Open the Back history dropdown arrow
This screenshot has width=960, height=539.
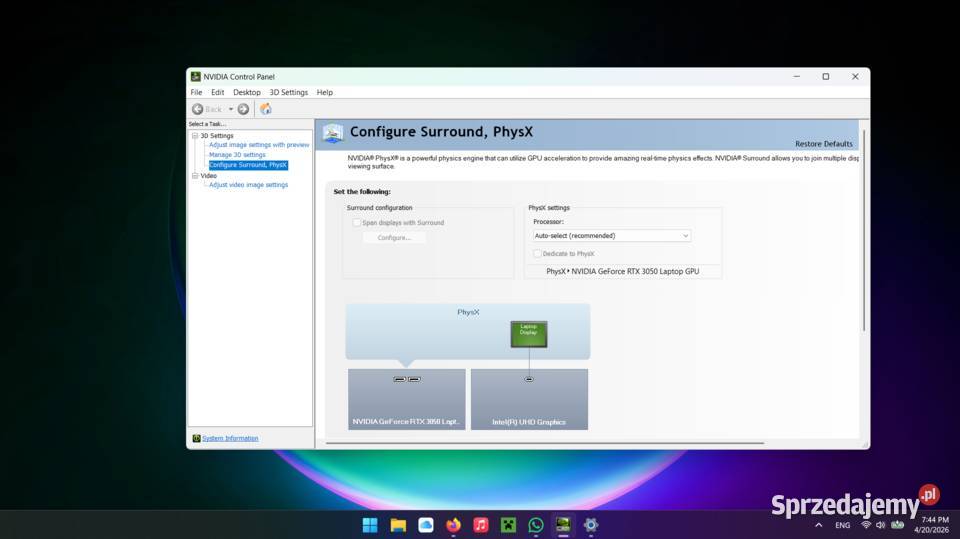click(x=230, y=109)
